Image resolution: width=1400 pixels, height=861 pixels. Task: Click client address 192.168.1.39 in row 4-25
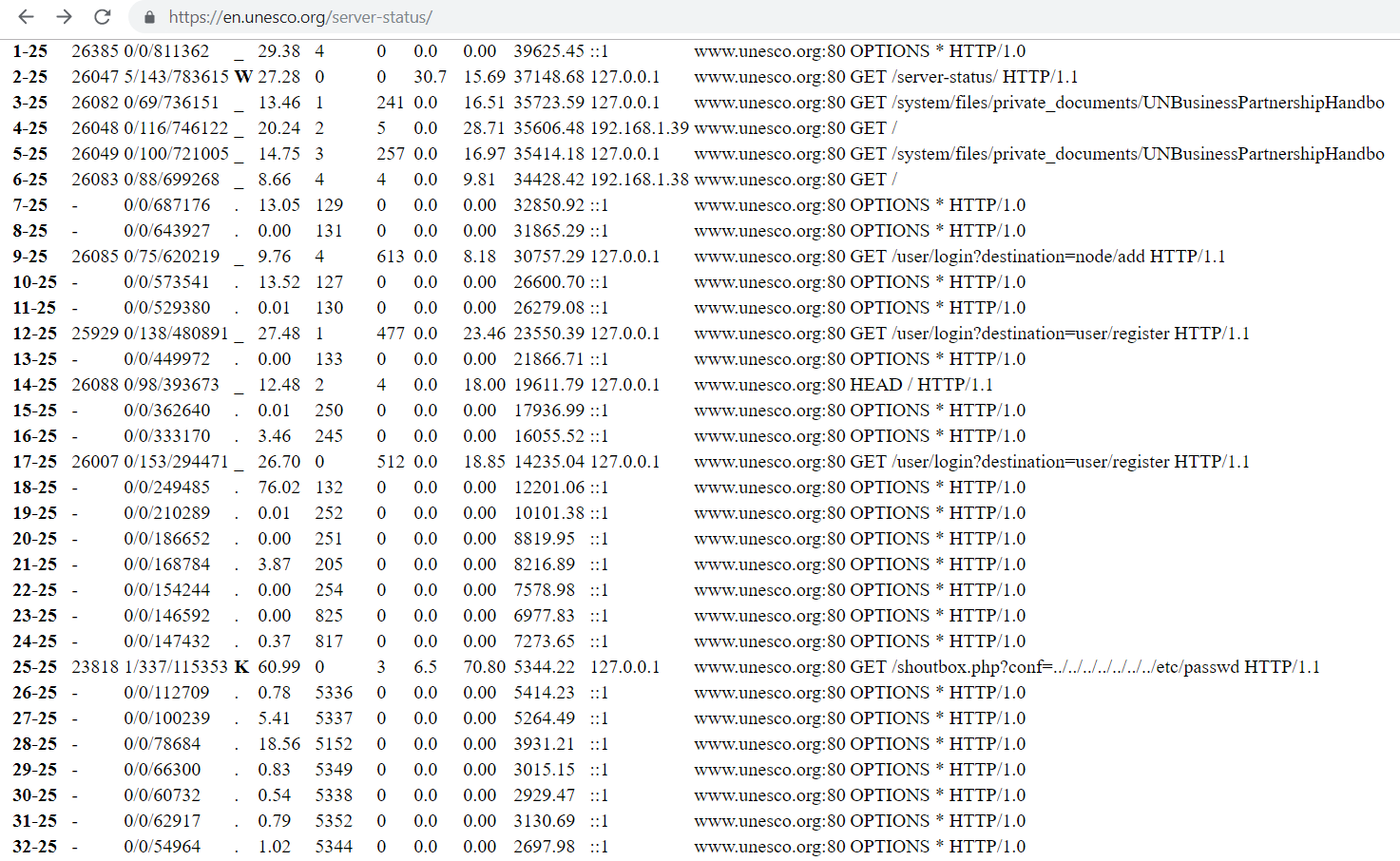640,128
